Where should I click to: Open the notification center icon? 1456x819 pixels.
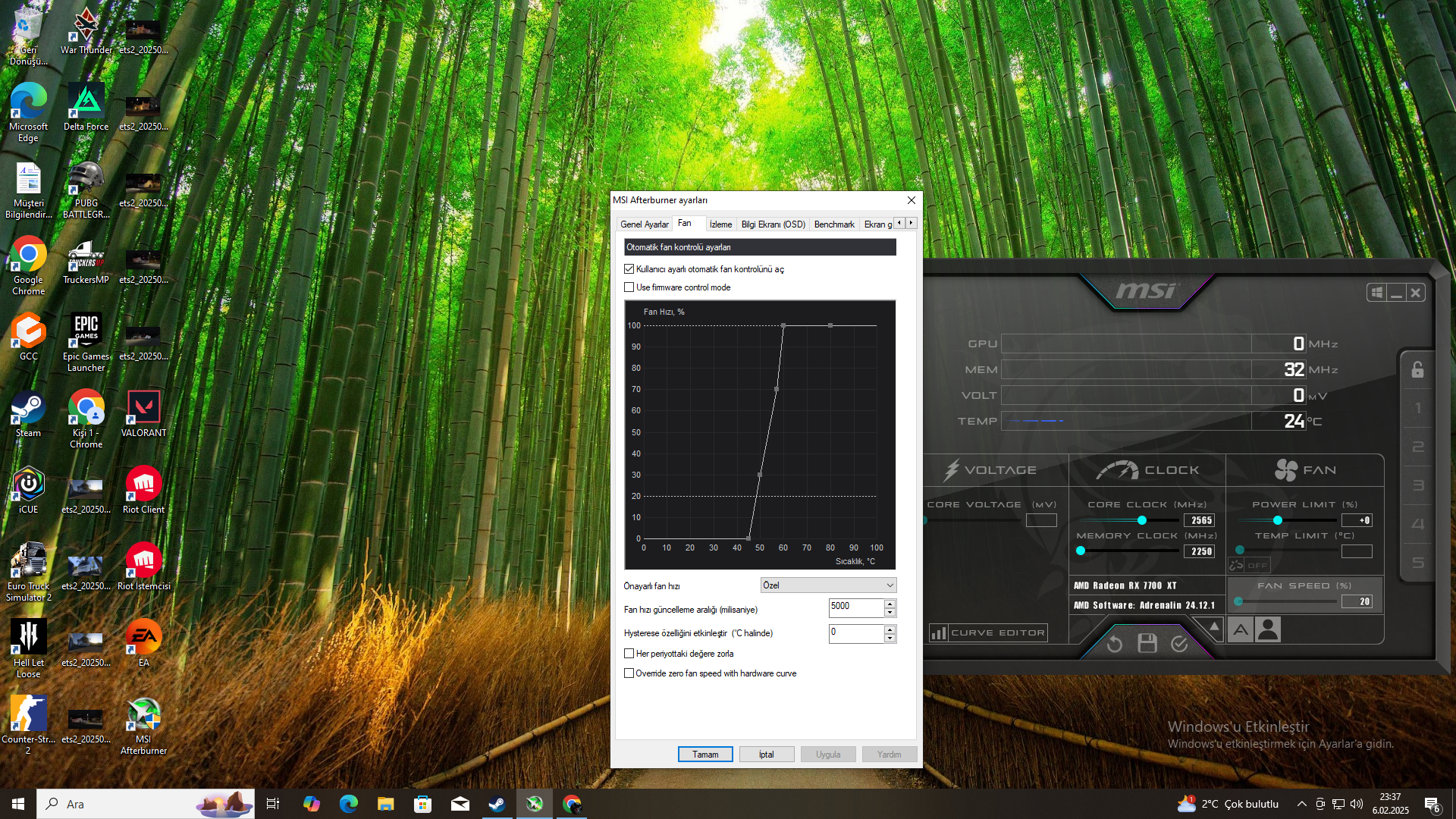pyautogui.click(x=1432, y=804)
